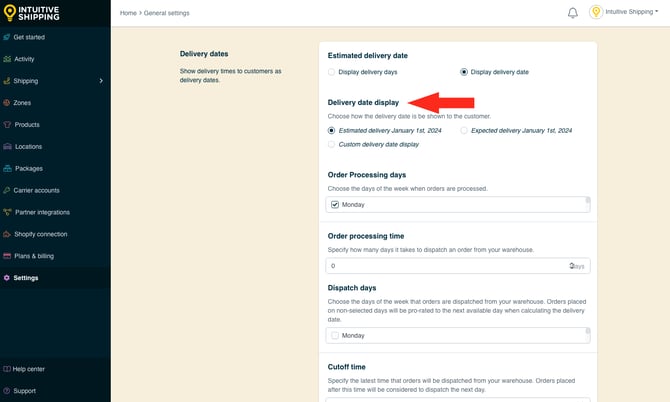Click the Shopify connection icon
Viewport: 670px width, 402px height.
7,234
